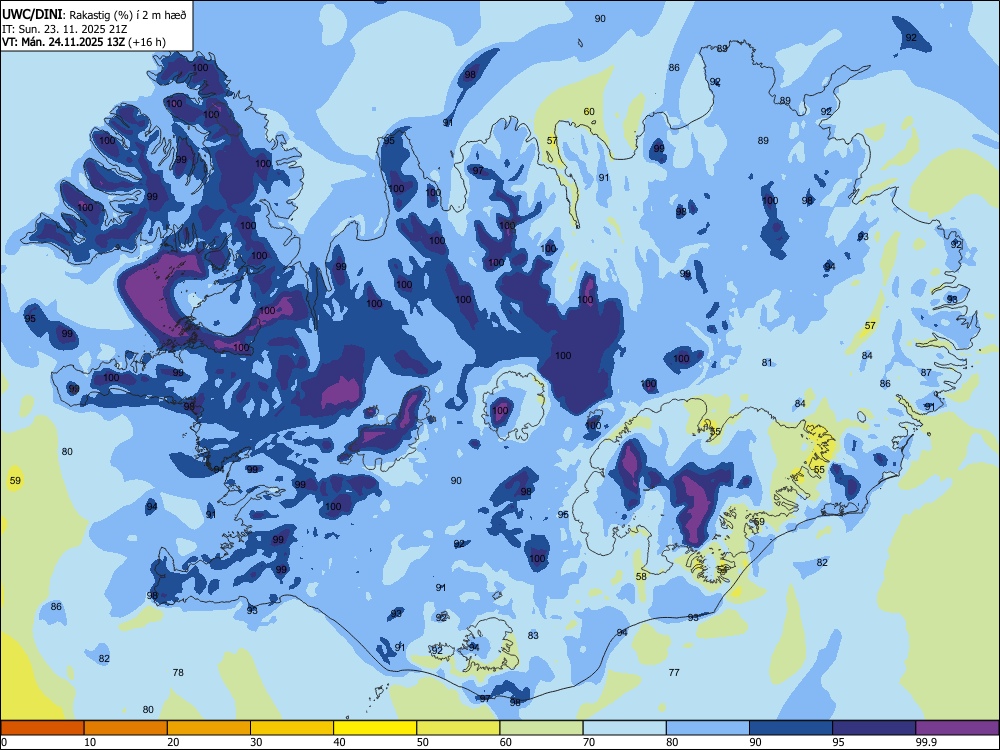Click the humidity value '87' on the map
Viewport: 1000px width, 750px height.
tap(927, 372)
